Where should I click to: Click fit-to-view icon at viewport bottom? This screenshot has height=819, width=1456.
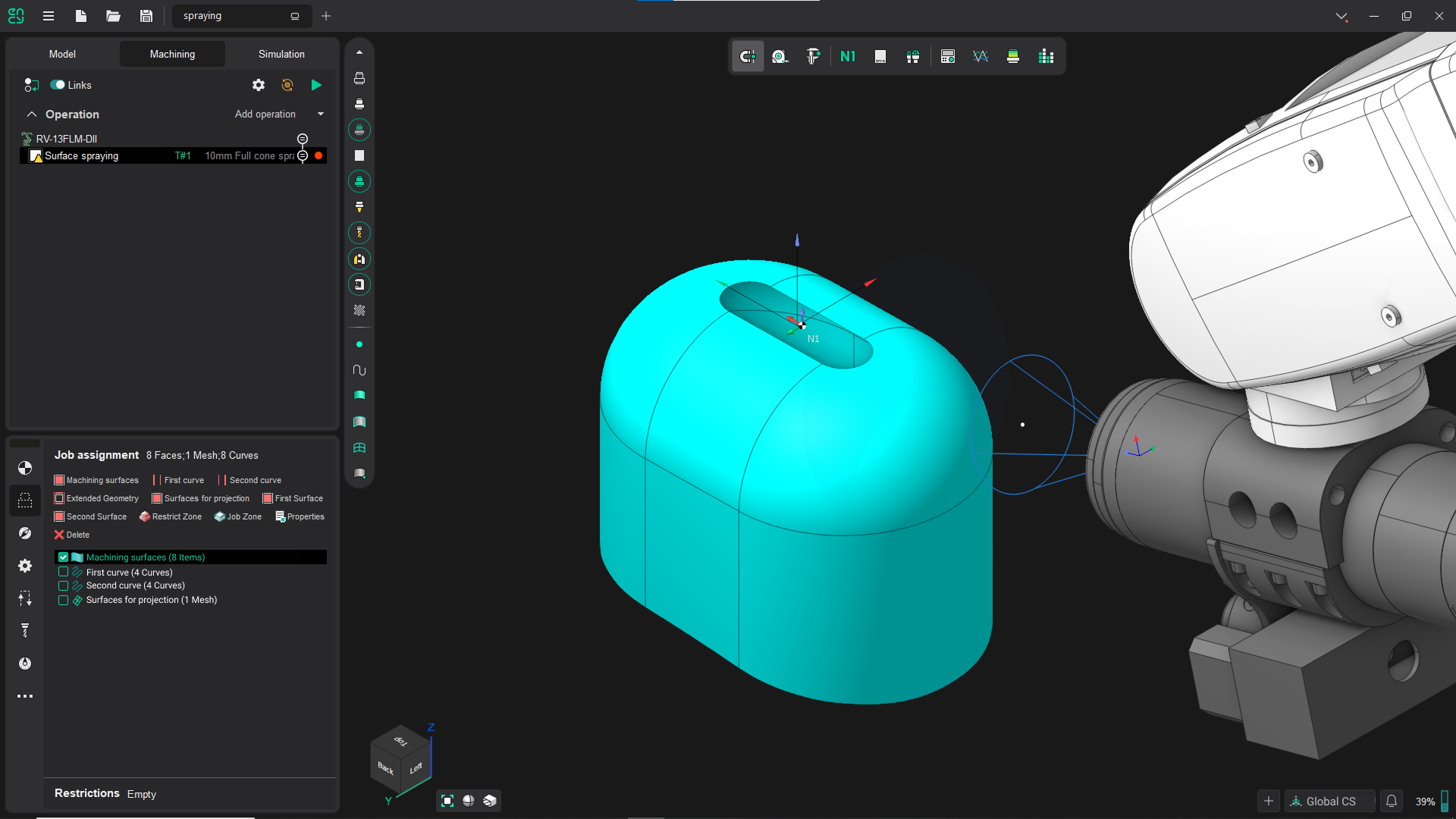click(x=447, y=801)
